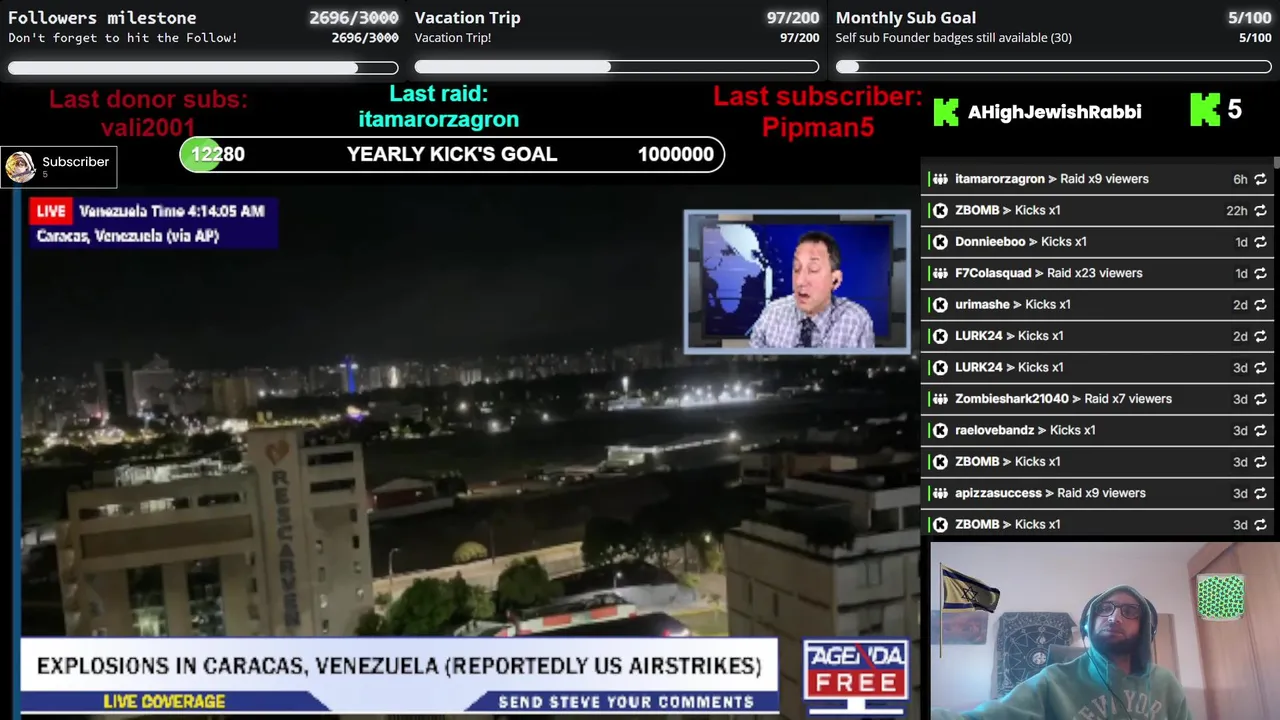Click the AGENDA FREE logo

coord(856,670)
